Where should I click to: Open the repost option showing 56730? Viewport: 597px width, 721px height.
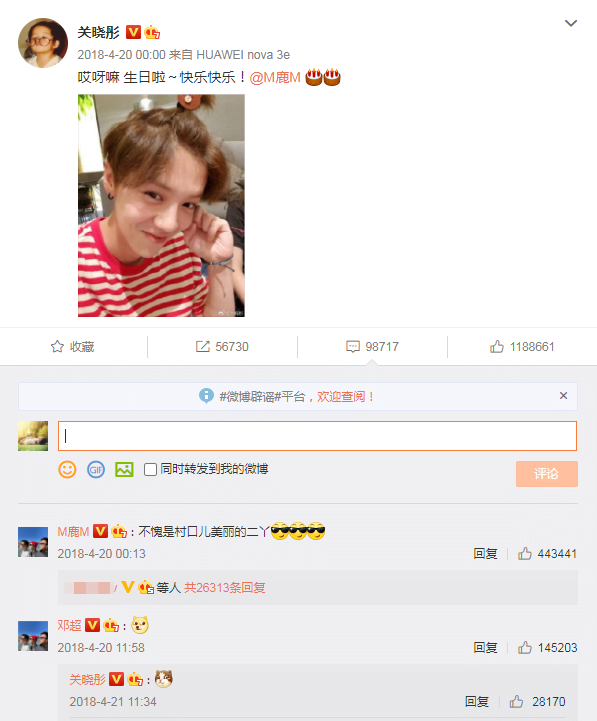(x=222, y=347)
